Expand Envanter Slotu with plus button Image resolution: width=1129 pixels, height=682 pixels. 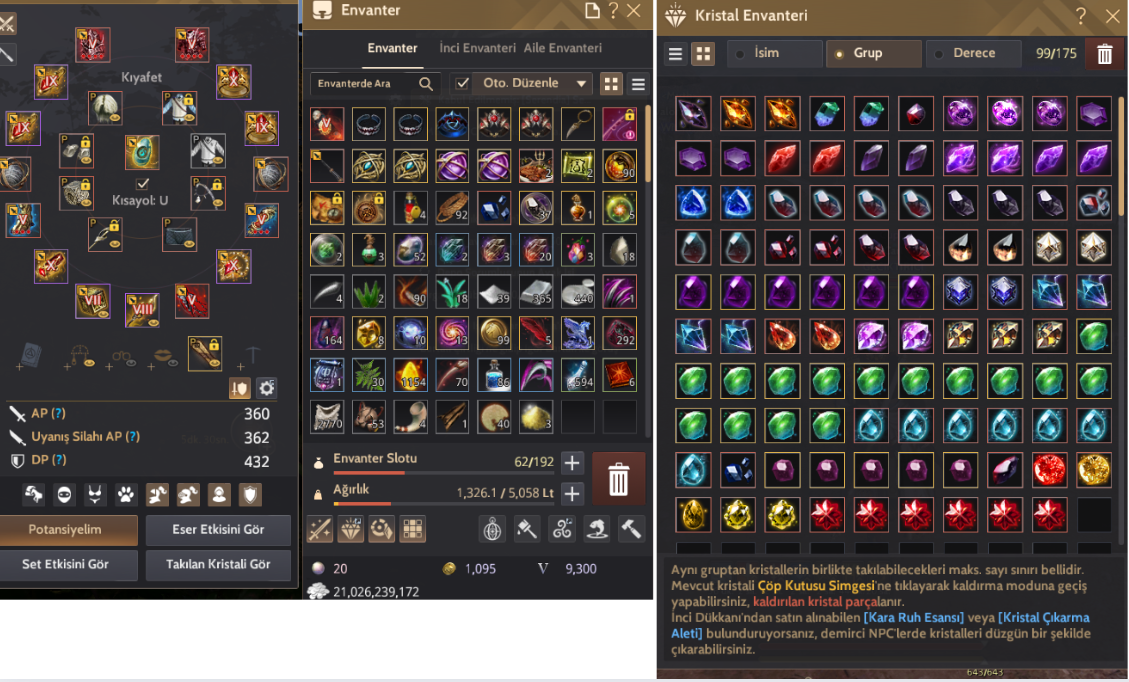(x=572, y=462)
